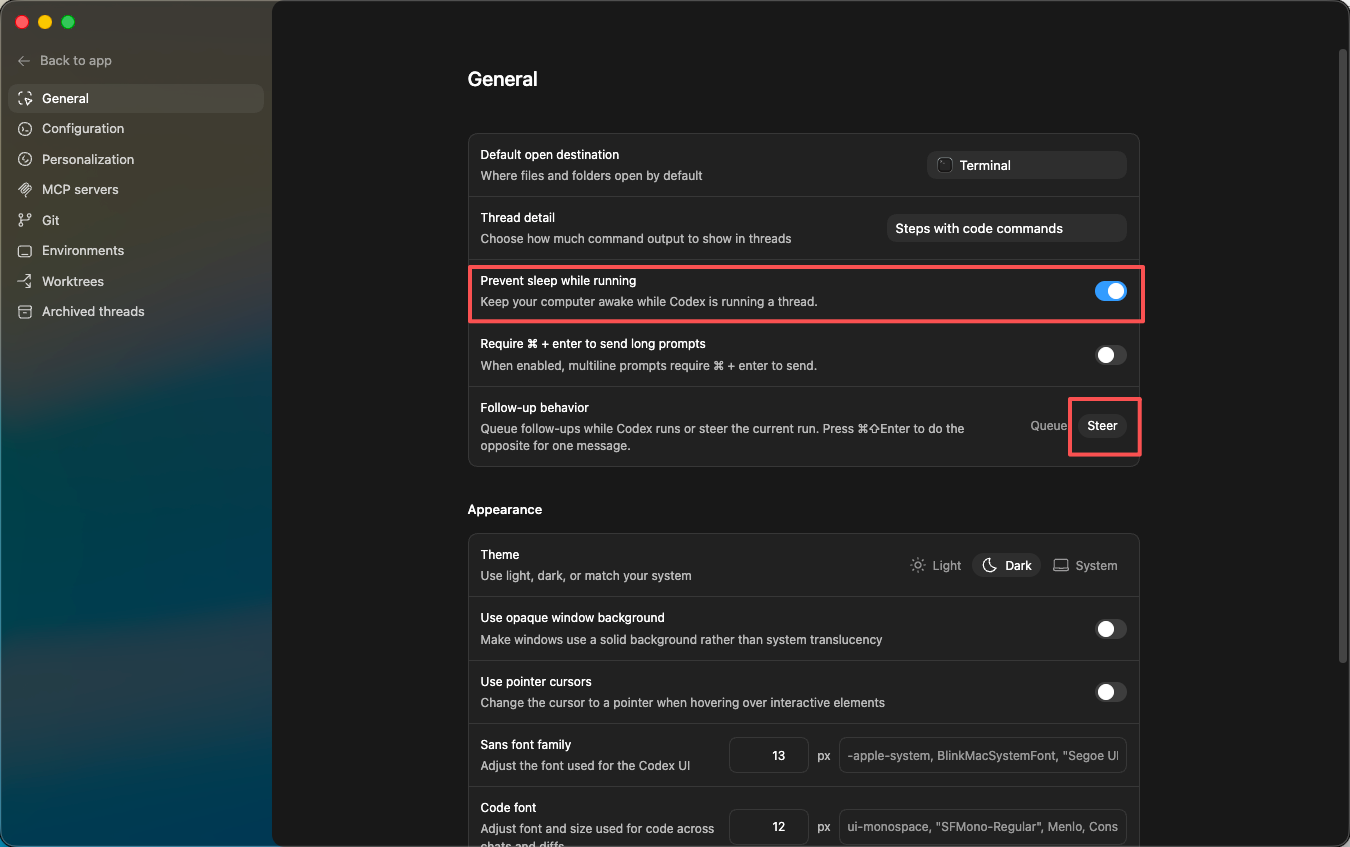The width and height of the screenshot is (1350, 847).
Task: Select Queue follow-up behavior
Action: (x=1048, y=426)
